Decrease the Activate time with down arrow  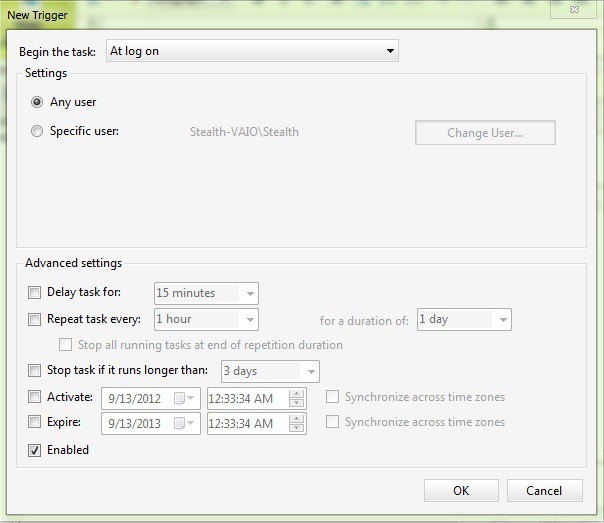coord(296,403)
